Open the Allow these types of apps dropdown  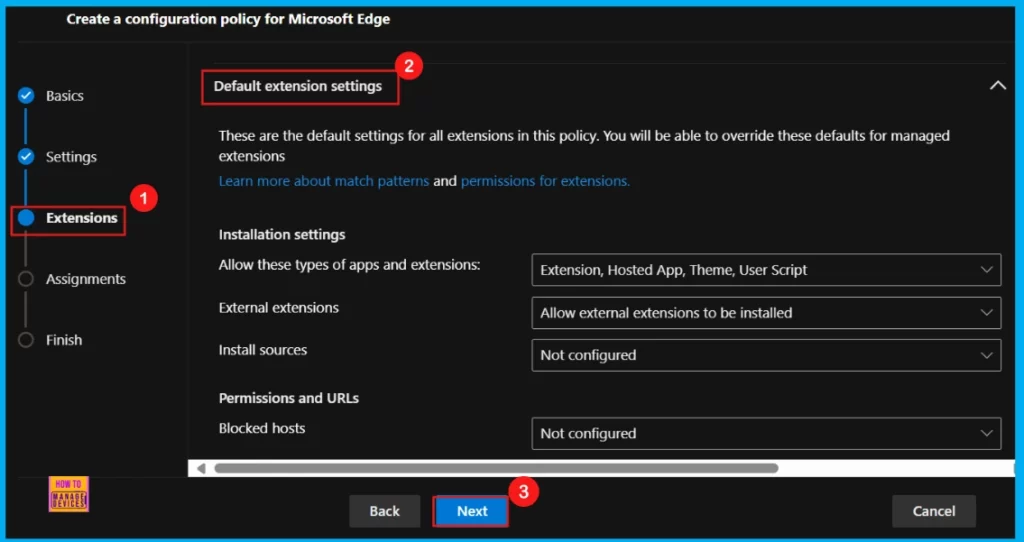tap(766, 270)
